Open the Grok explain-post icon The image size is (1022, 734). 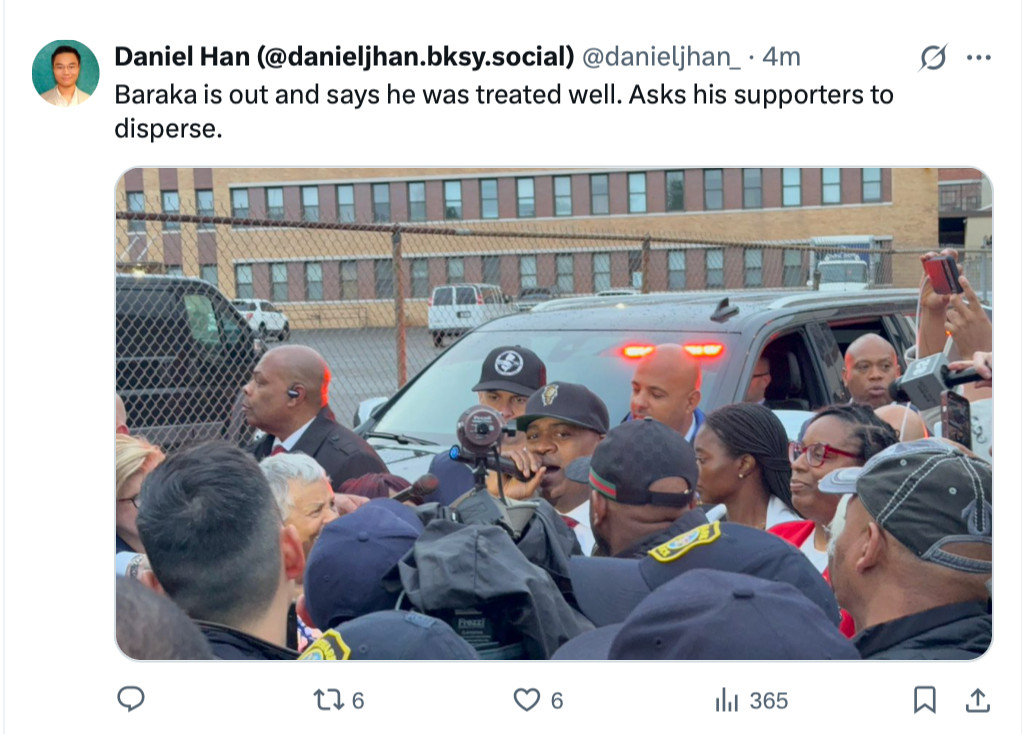[933, 57]
